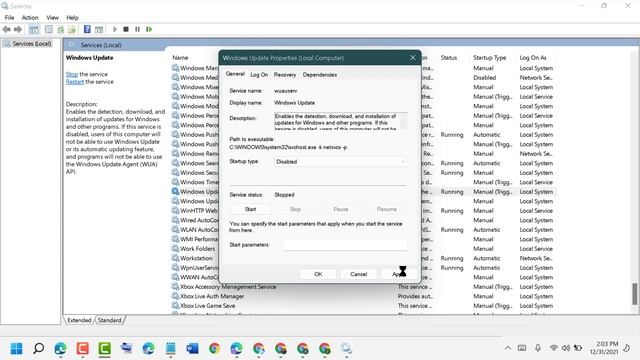This screenshot has width=640, height=360.
Task: Sort by the Name column header
Action: pos(180,58)
